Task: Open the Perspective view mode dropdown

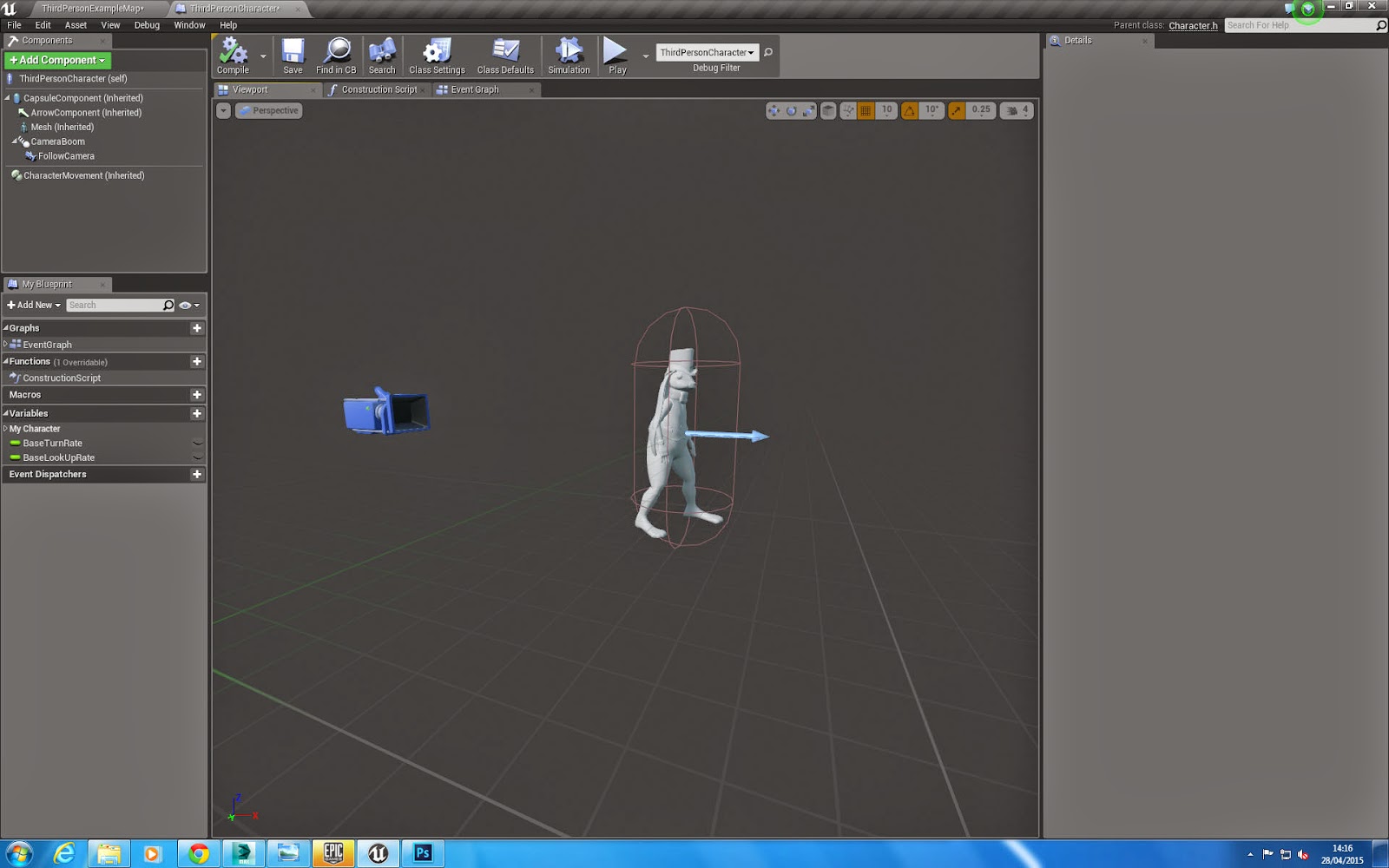Action: (268, 110)
